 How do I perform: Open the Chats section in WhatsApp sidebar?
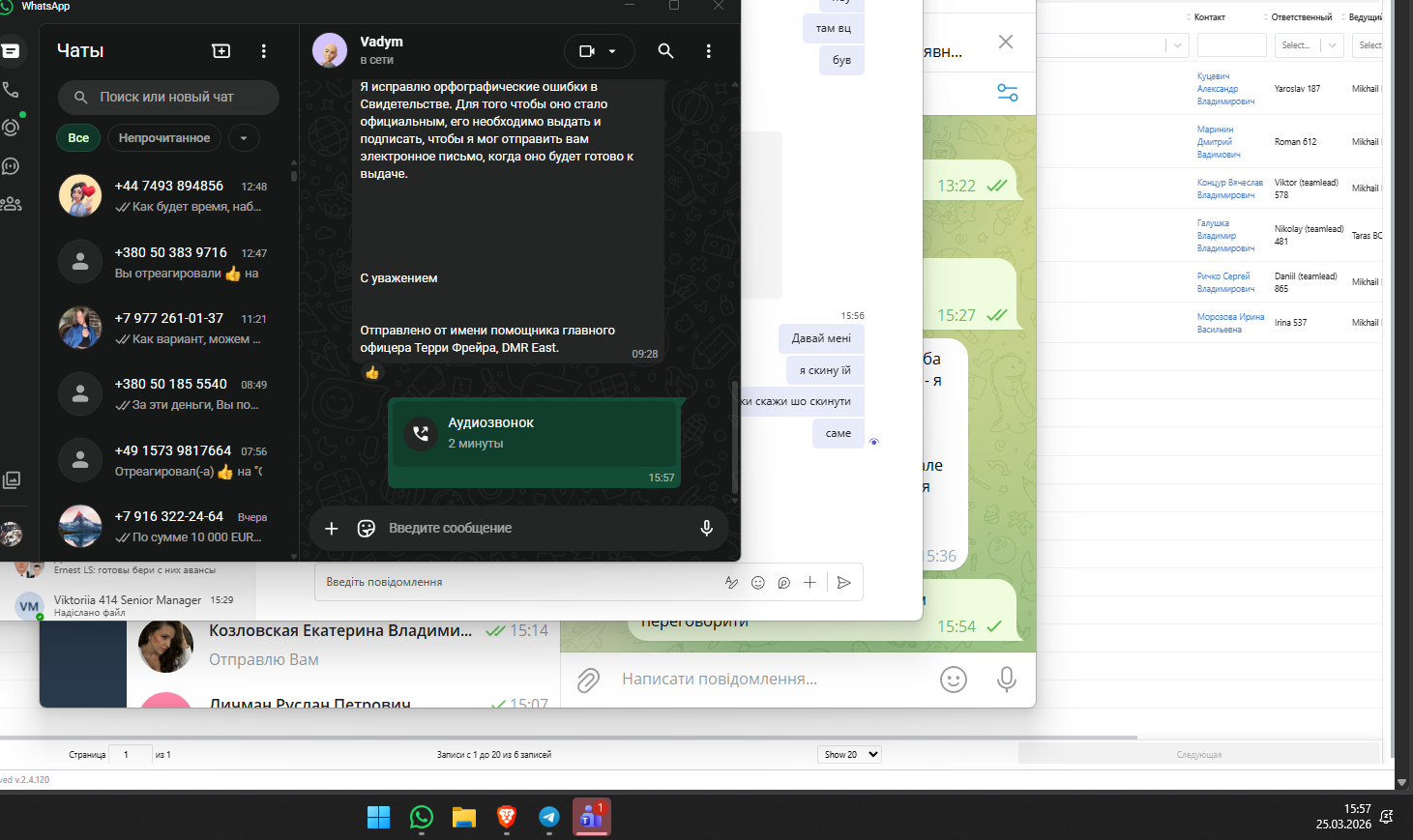[x=11, y=51]
